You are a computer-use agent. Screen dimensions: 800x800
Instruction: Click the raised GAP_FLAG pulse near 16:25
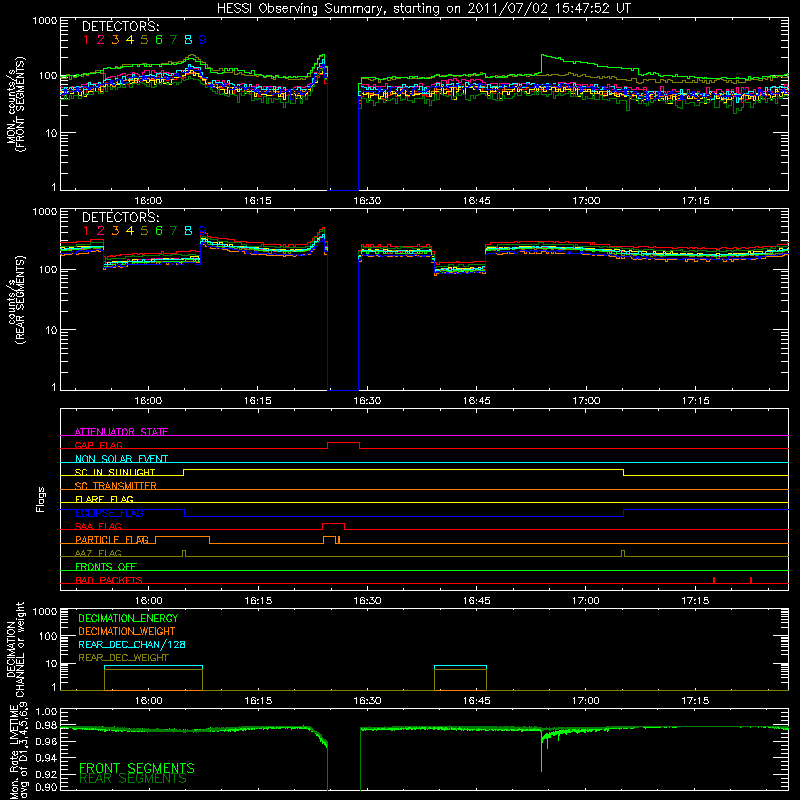[x=343, y=443]
